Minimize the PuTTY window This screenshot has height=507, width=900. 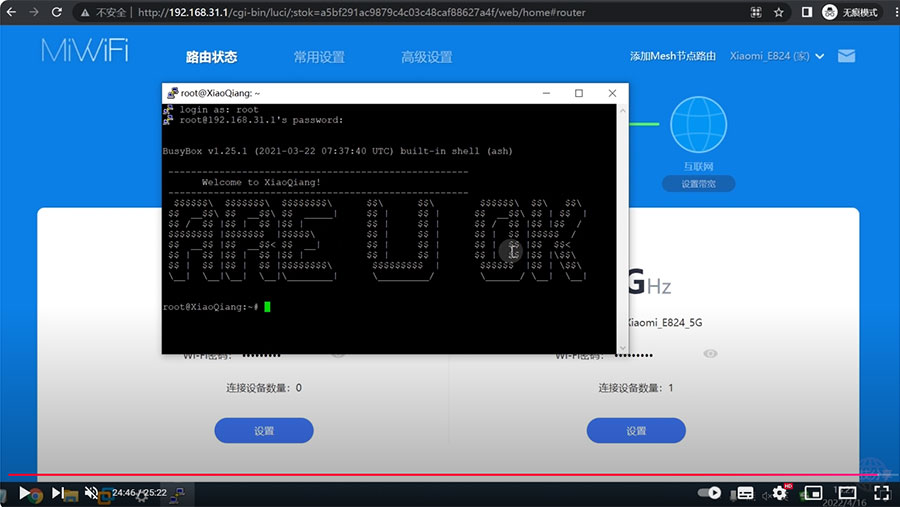click(546, 93)
